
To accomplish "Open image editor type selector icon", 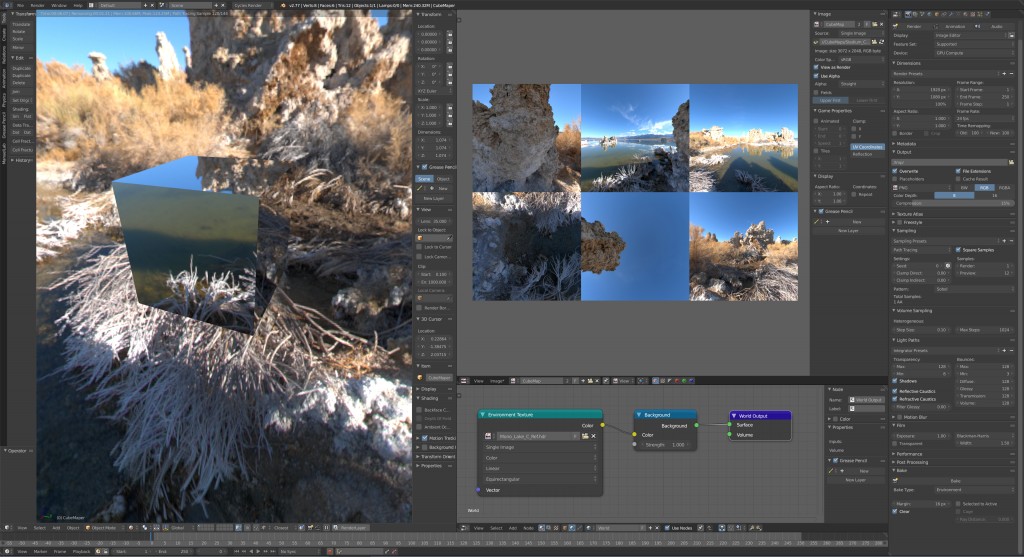I will point(464,381).
